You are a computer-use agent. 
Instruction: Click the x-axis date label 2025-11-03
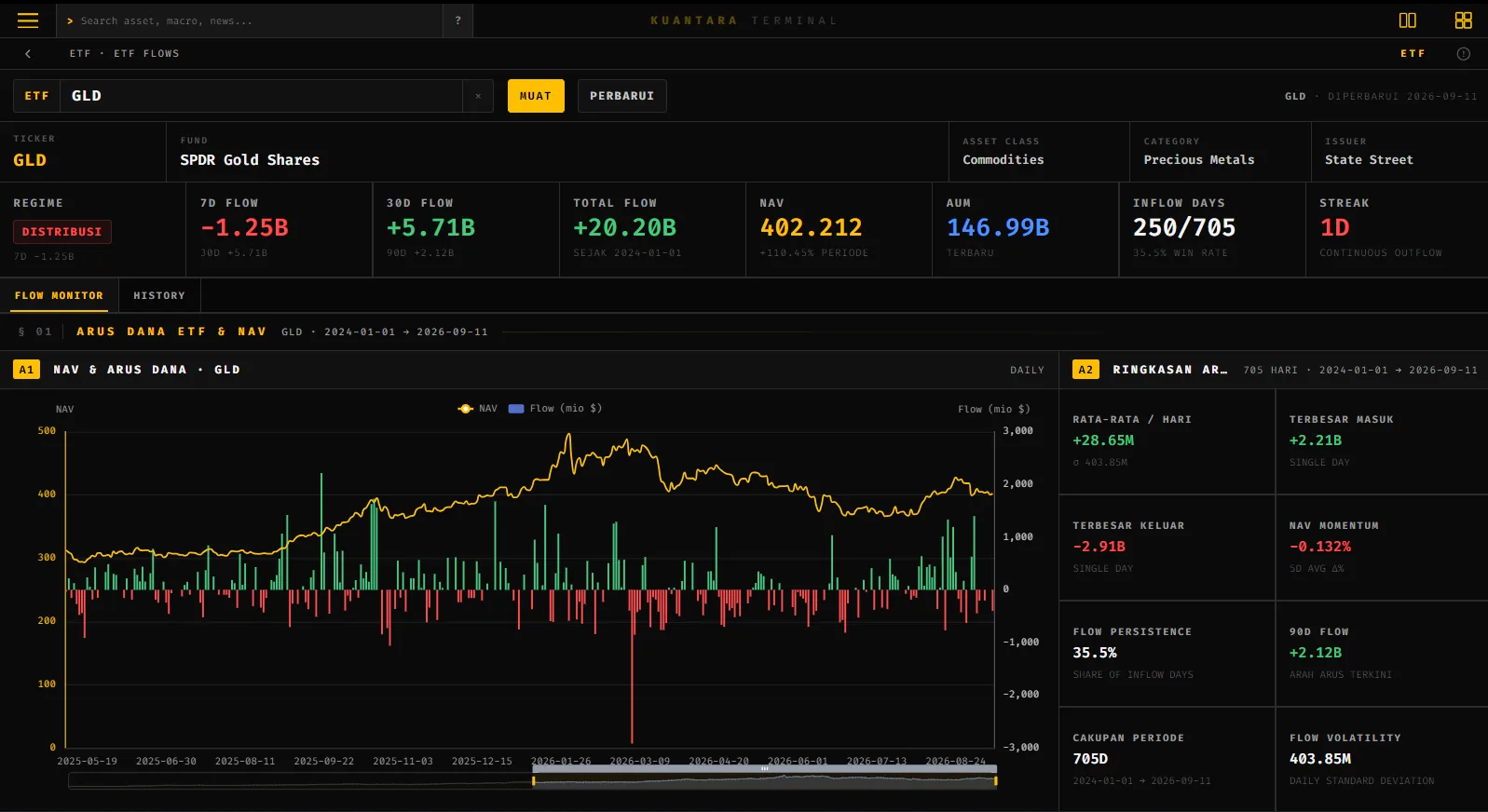[403, 761]
